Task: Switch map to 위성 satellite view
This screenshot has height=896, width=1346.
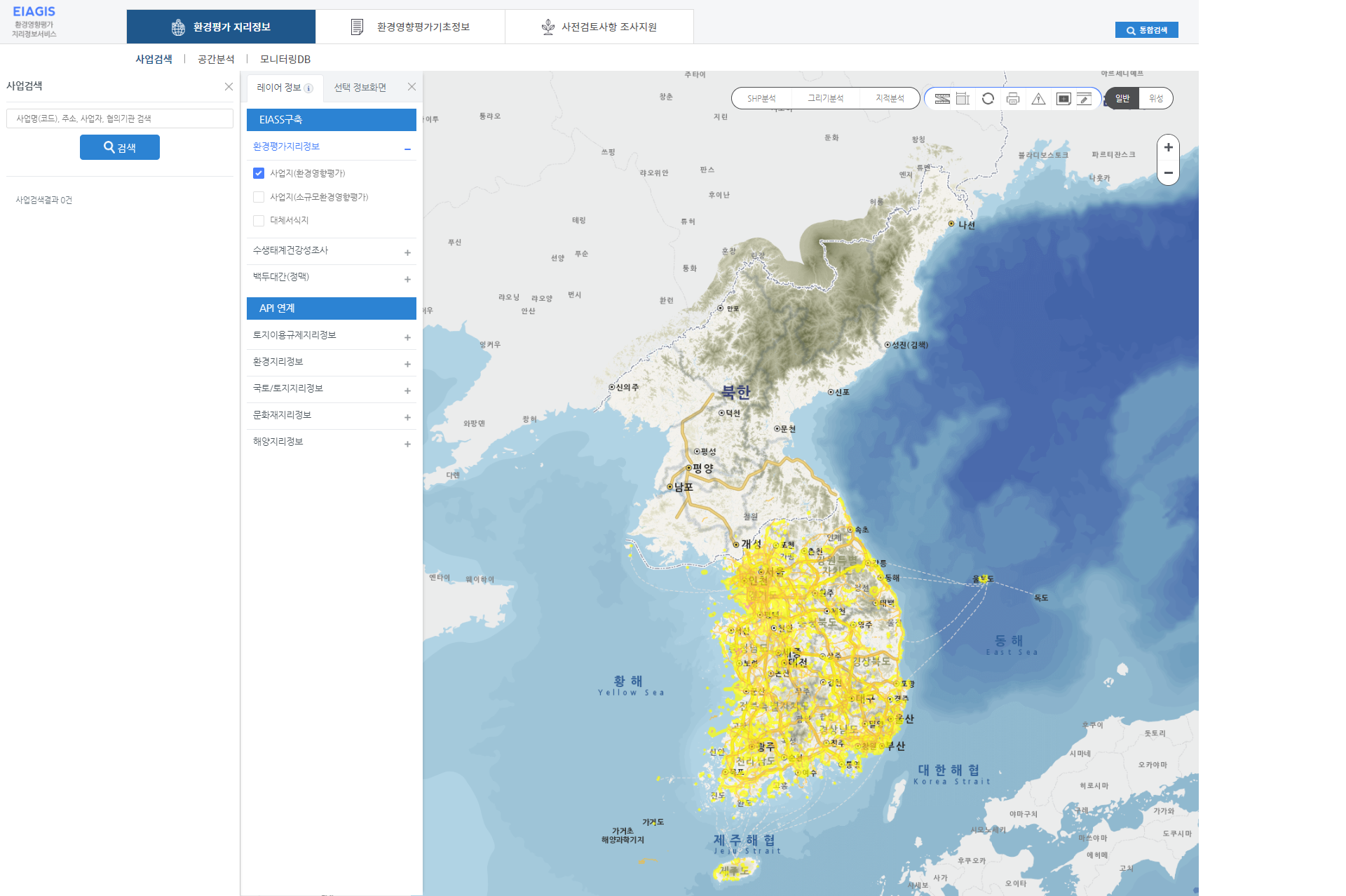Action: (1155, 99)
